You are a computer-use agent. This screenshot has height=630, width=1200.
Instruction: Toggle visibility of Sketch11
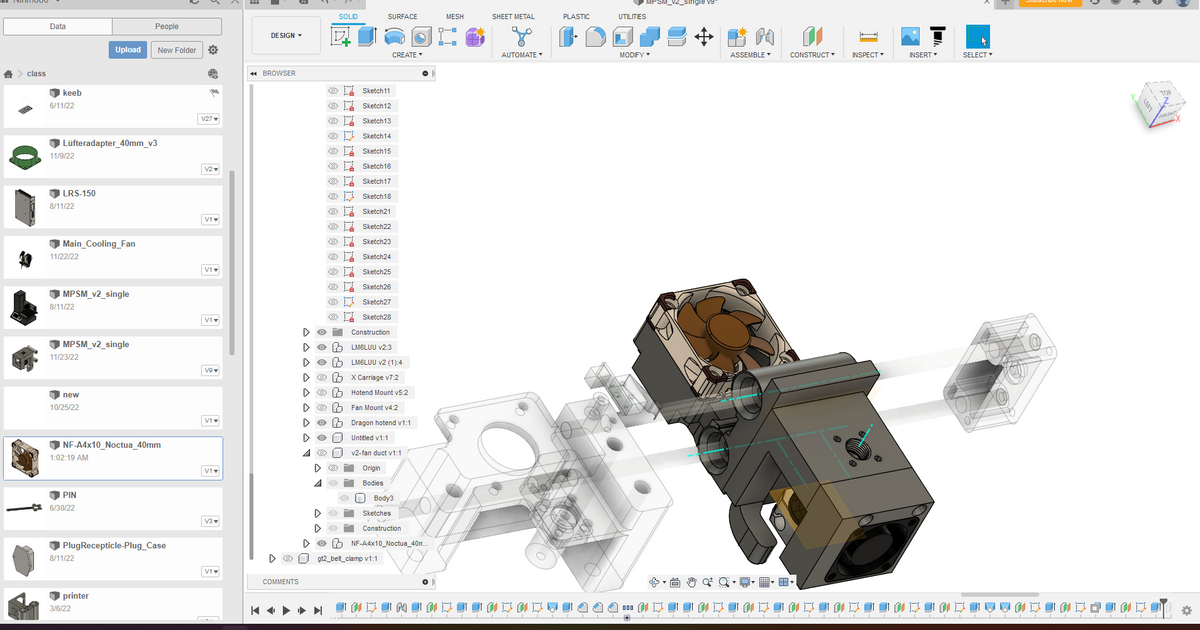pos(331,90)
